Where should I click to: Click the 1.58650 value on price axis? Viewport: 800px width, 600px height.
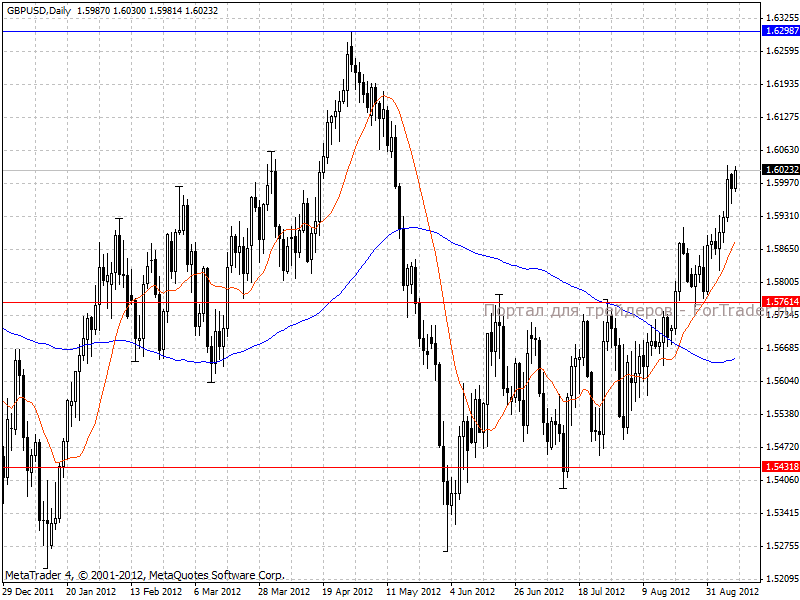[x=783, y=249]
